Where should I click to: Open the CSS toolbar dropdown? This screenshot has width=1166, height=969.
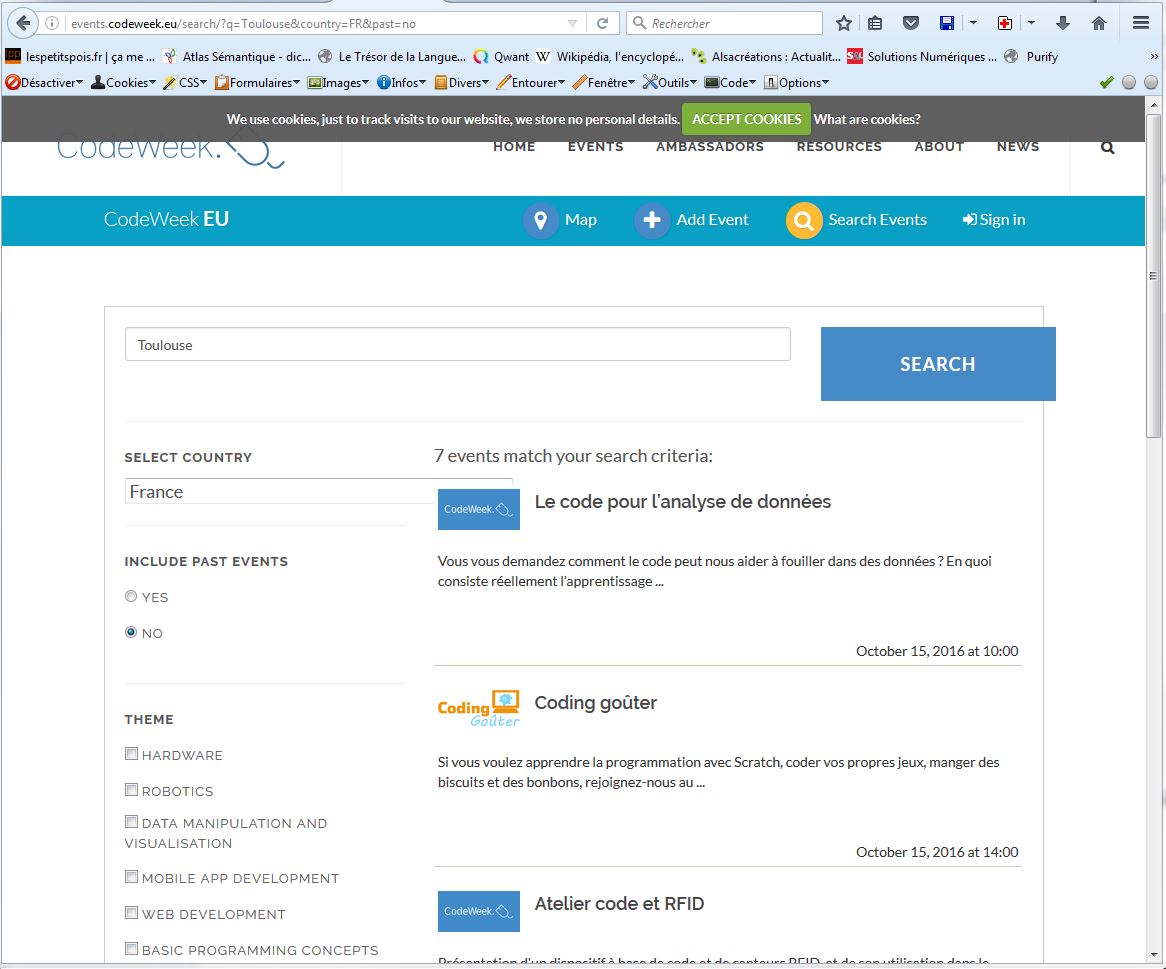pos(185,83)
